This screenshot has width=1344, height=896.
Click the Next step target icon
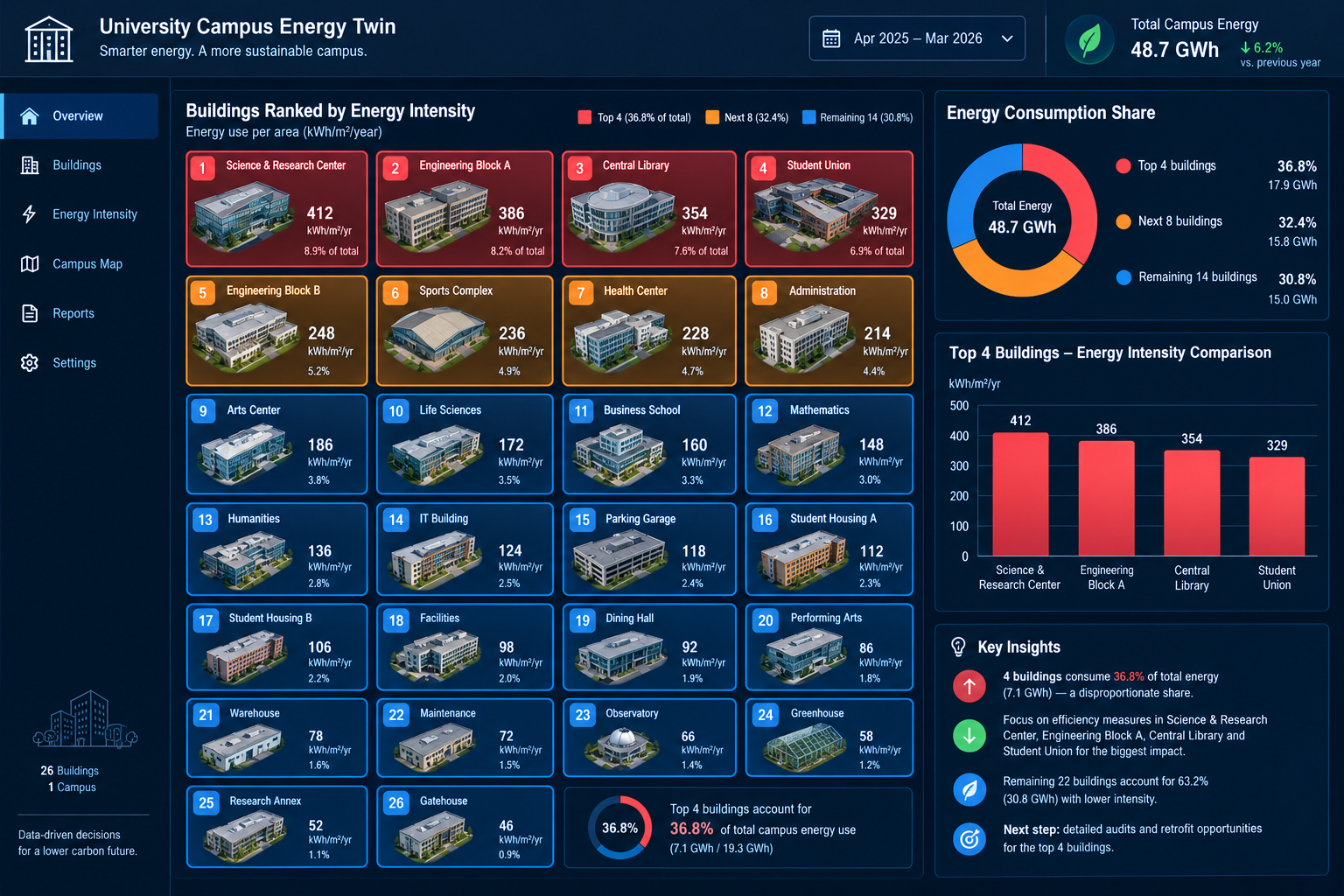(969, 839)
